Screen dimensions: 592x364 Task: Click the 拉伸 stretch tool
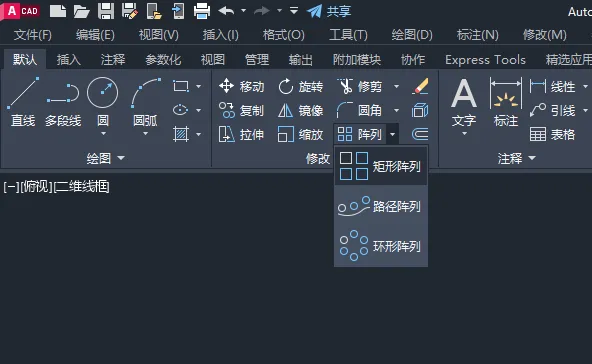242,134
